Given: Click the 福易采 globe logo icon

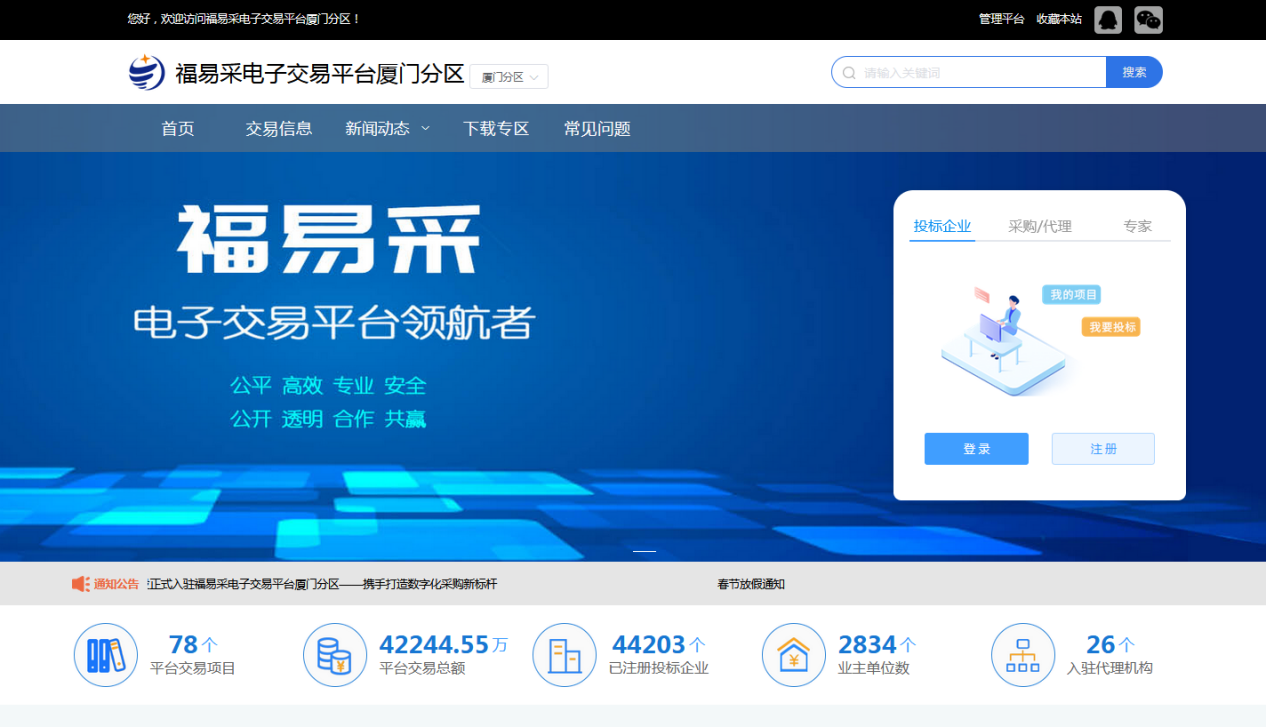Looking at the screenshot, I should click(x=147, y=72).
